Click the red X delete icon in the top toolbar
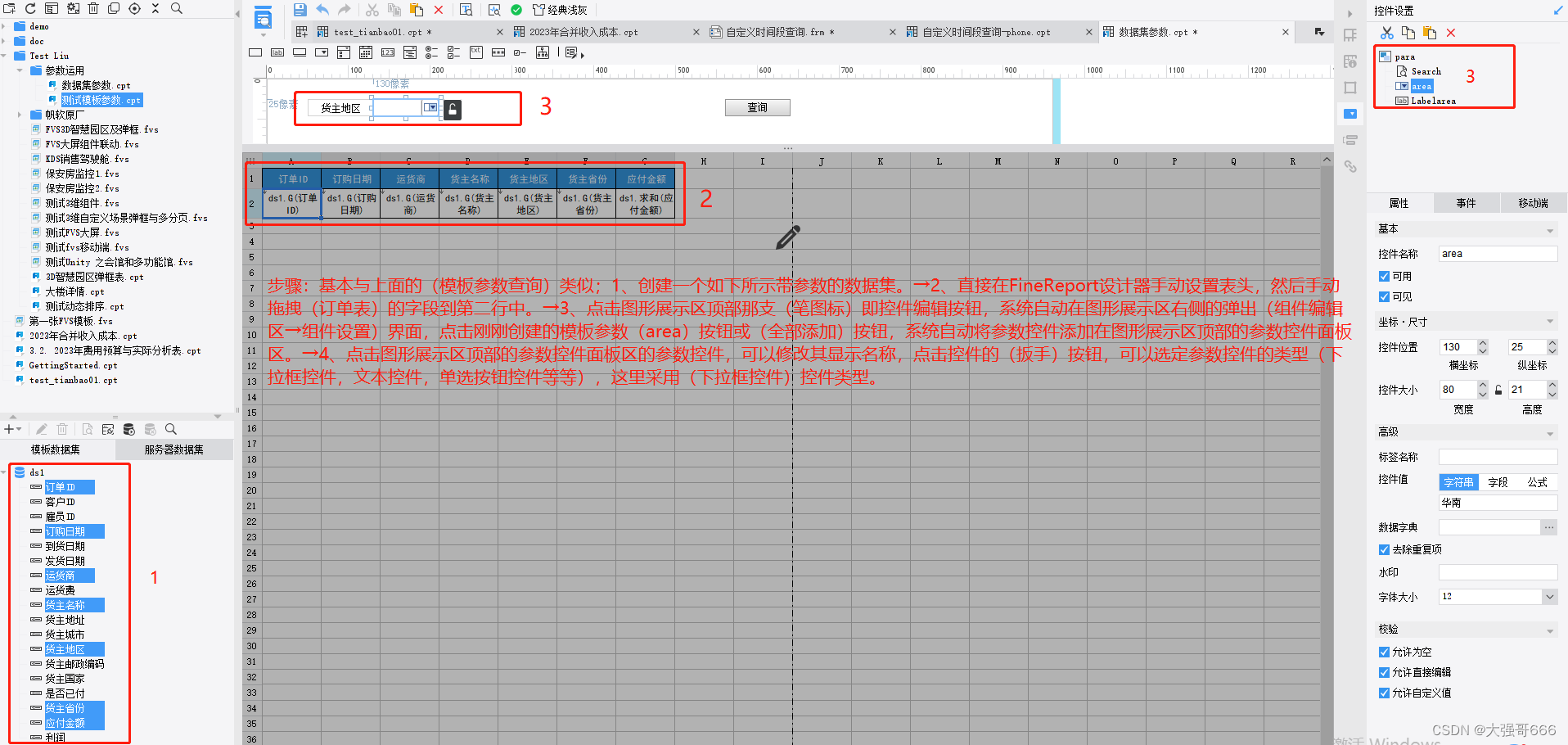The image size is (1568, 745). click(x=439, y=10)
